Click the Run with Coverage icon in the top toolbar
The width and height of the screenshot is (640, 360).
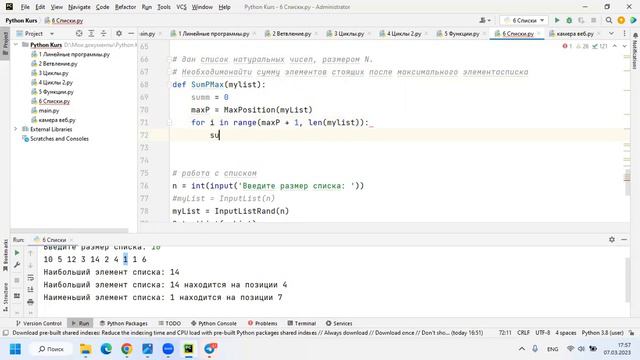pyautogui.click(x=581, y=20)
